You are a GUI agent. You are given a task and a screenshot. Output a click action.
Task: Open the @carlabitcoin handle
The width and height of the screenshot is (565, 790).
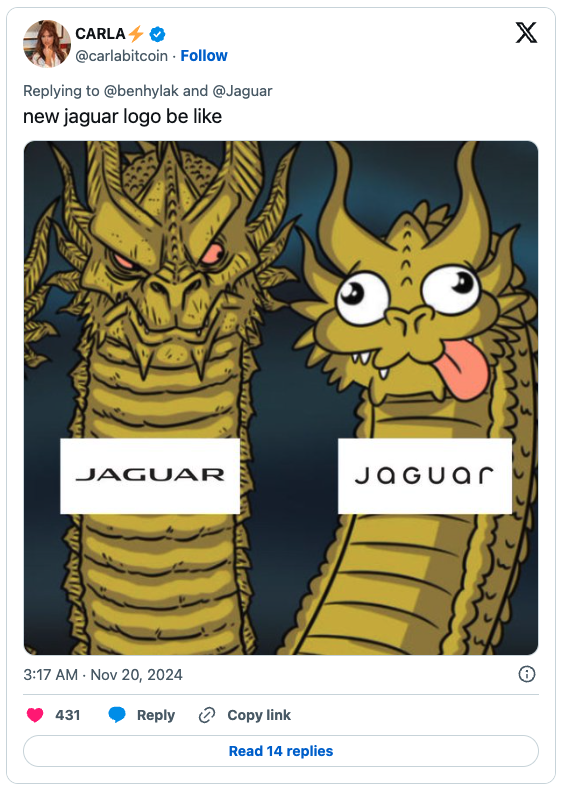[121, 55]
